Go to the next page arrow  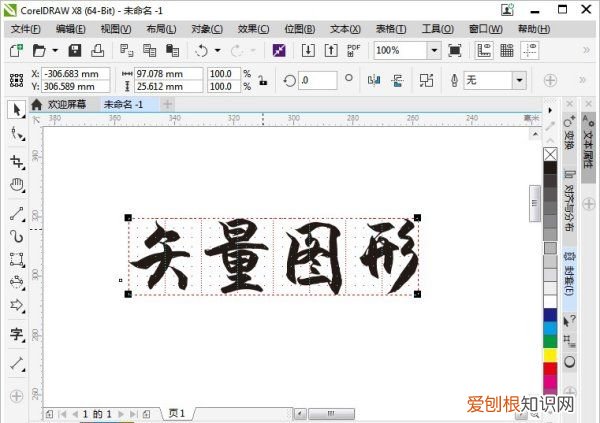click(121, 414)
